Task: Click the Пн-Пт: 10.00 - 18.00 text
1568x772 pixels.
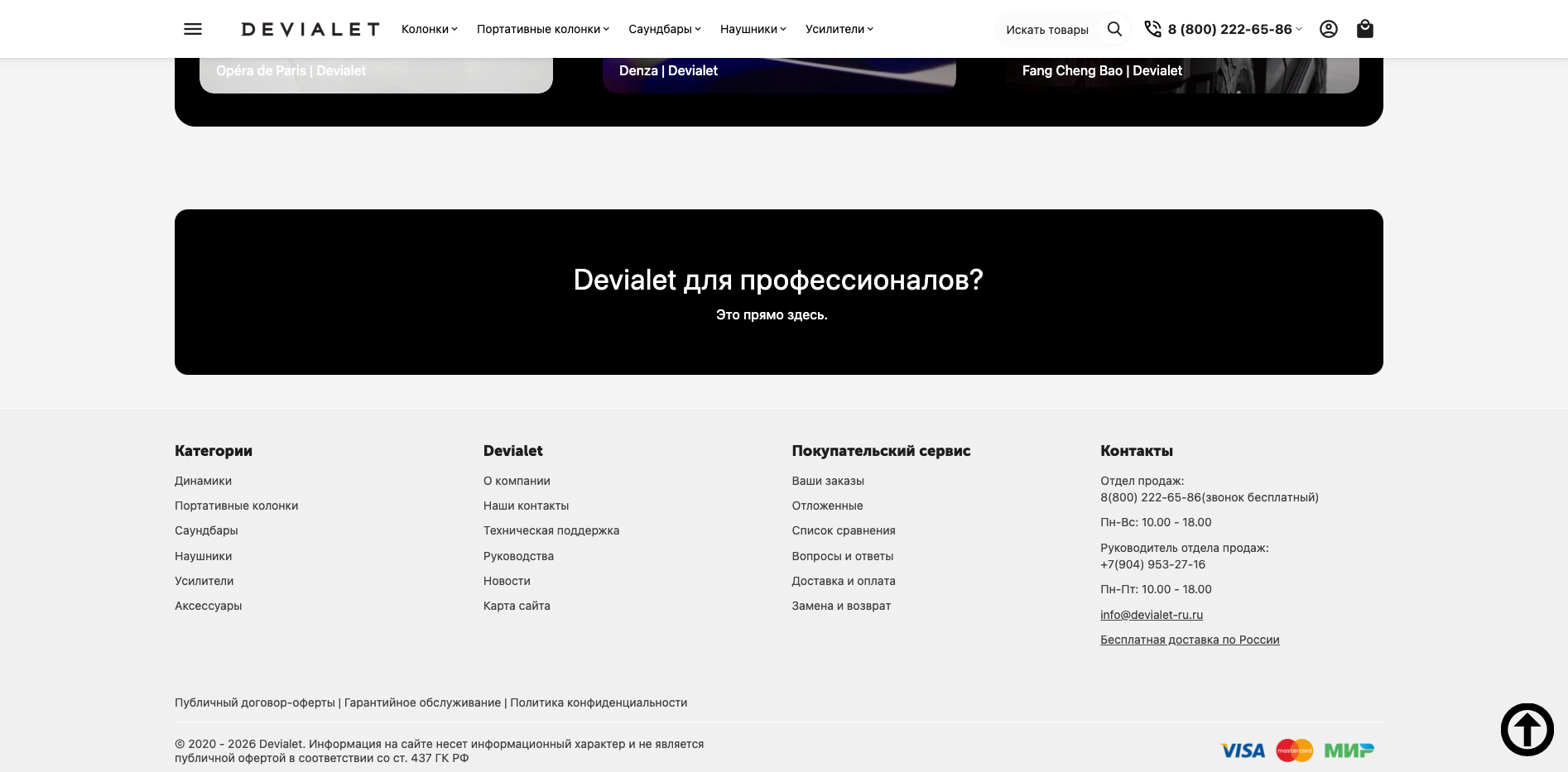Action: point(1156,589)
